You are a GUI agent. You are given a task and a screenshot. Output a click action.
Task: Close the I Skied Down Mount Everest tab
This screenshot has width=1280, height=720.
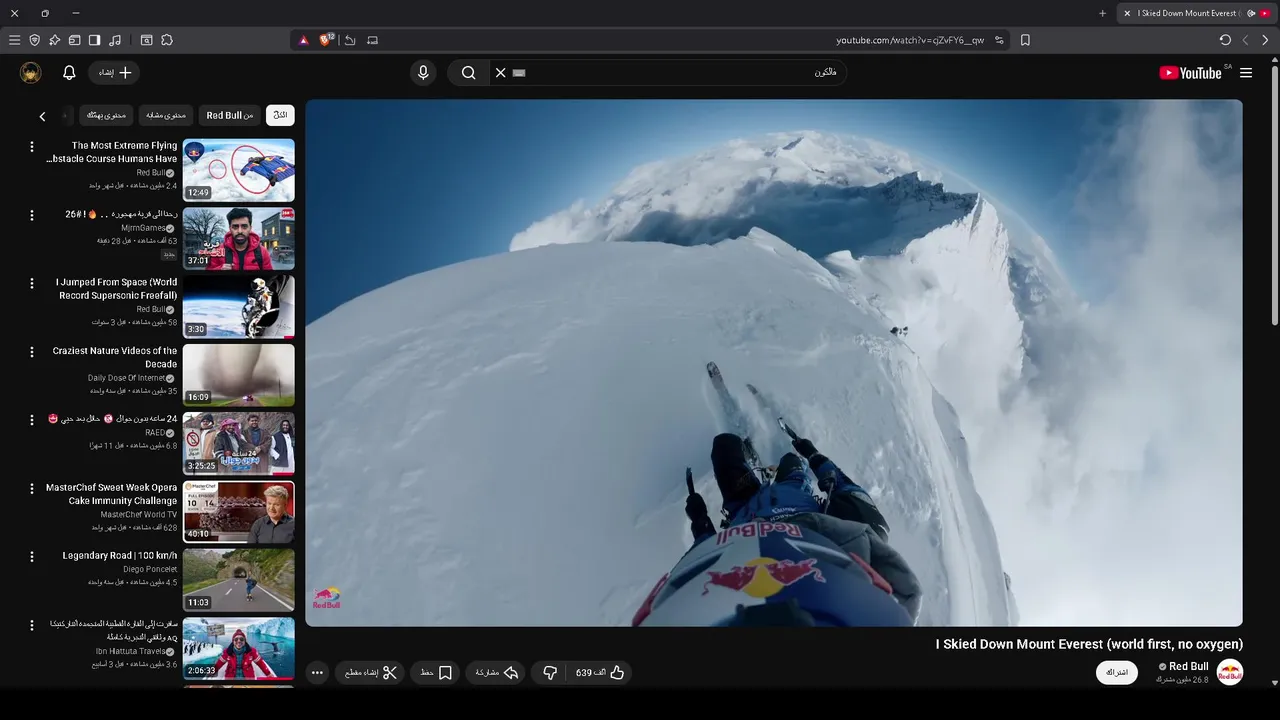coord(1128,13)
